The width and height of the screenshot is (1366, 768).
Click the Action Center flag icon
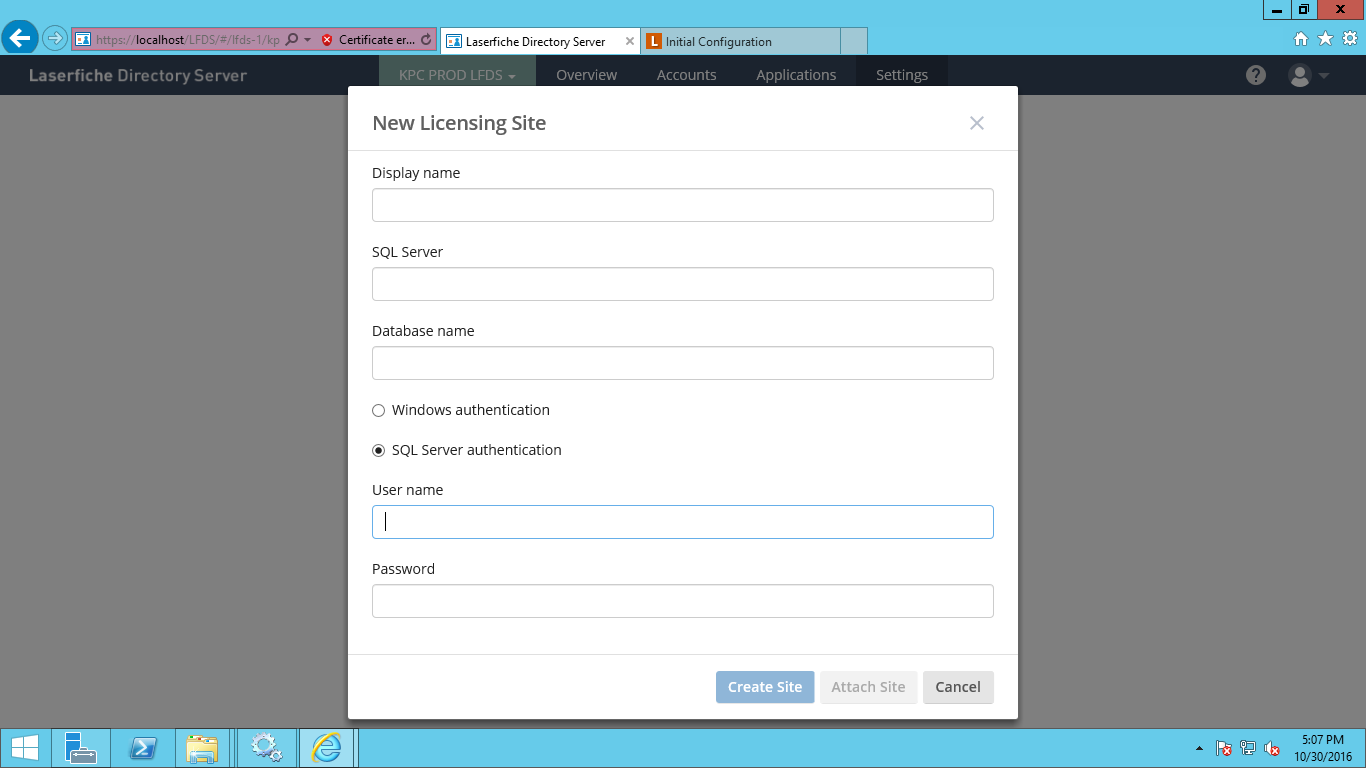pyautogui.click(x=1223, y=748)
